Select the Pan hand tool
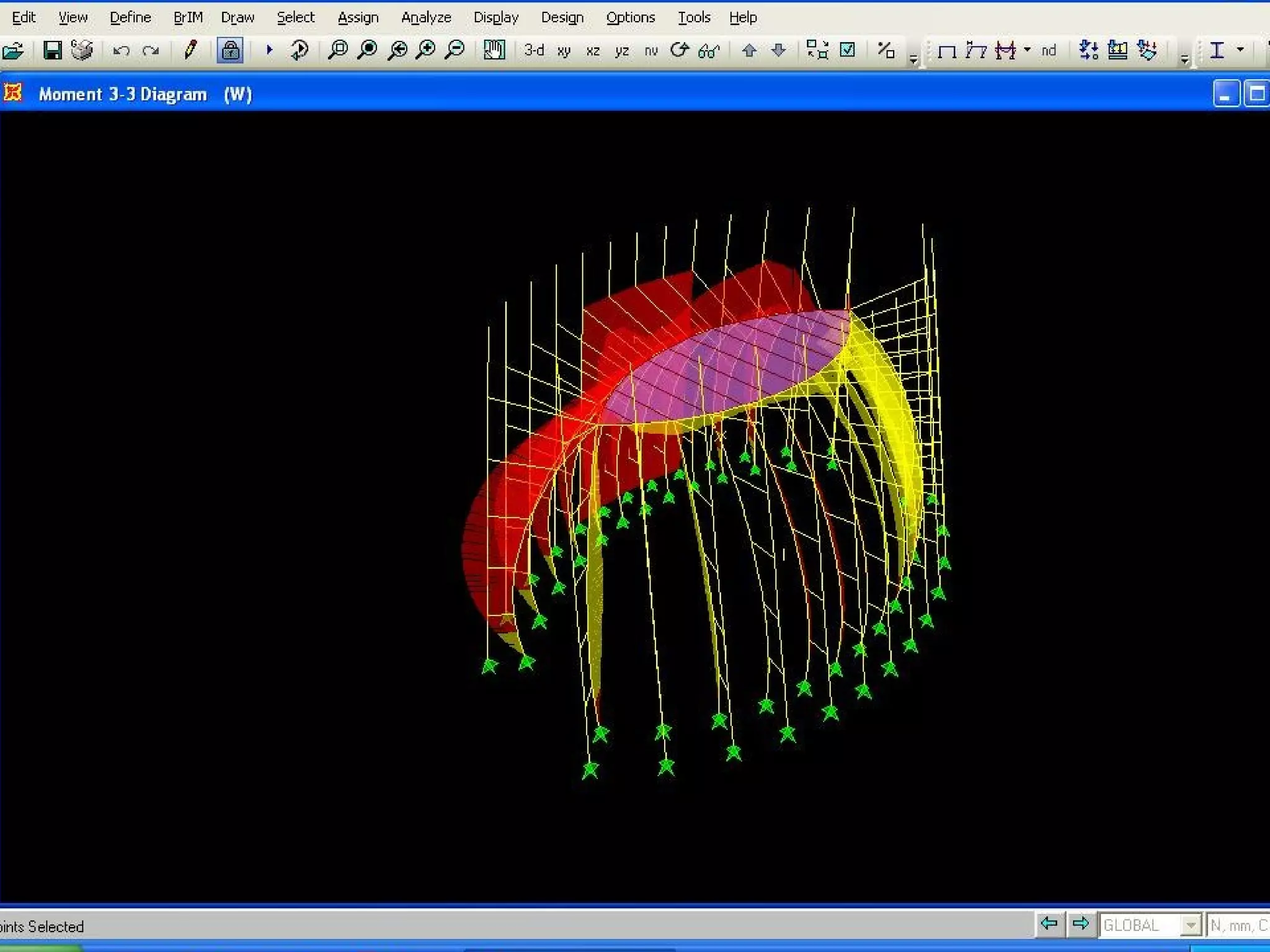The height and width of the screenshot is (952, 1270). [x=494, y=50]
